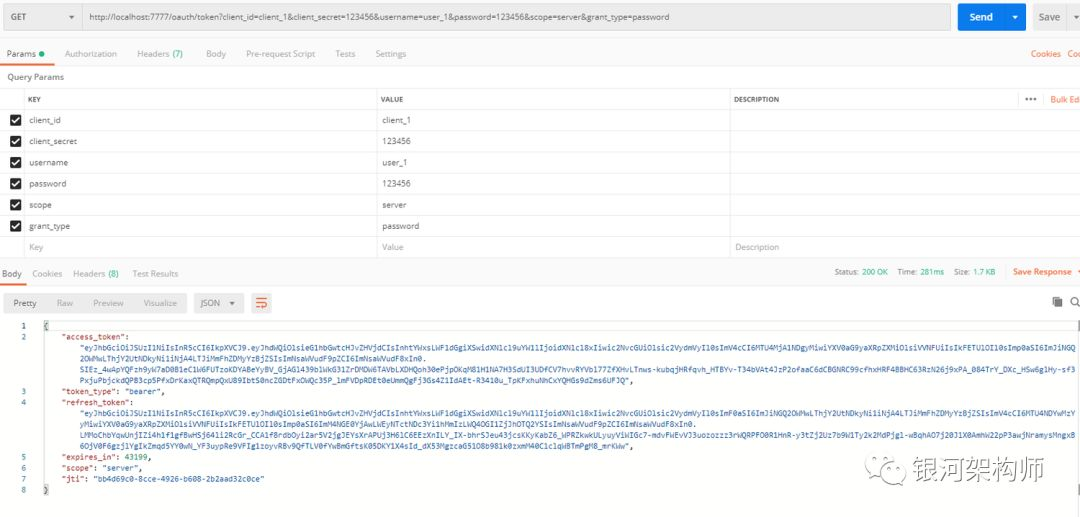Open the params table more-options ellipsis
Image resolution: width=1080 pixels, height=517 pixels.
coord(1031,99)
